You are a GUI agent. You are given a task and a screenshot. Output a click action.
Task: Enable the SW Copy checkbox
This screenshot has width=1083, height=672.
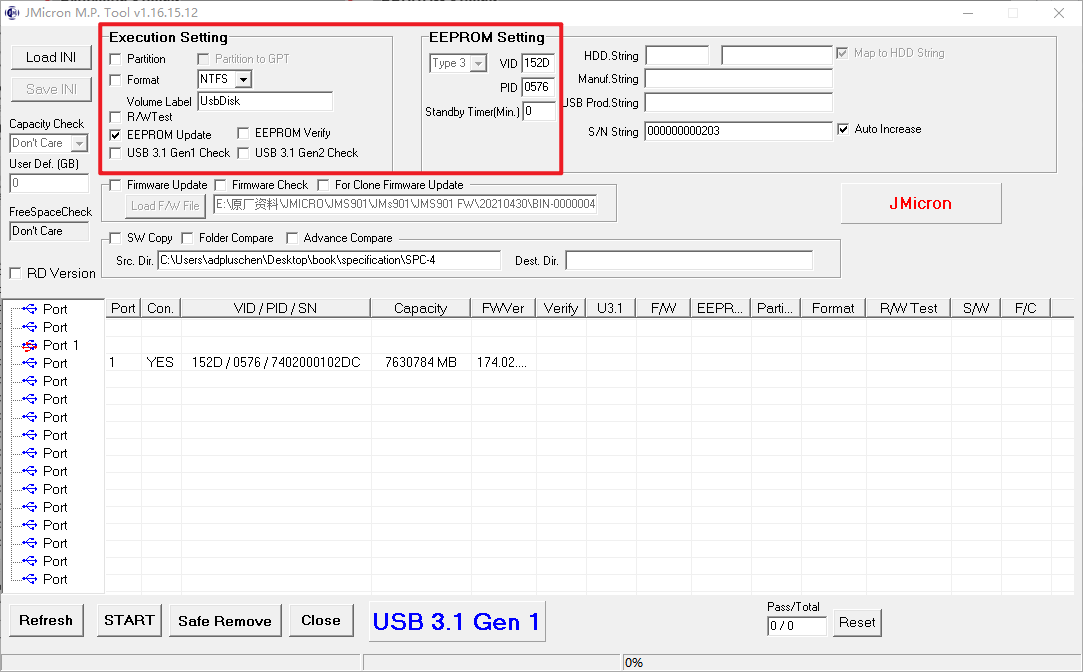click(115, 238)
